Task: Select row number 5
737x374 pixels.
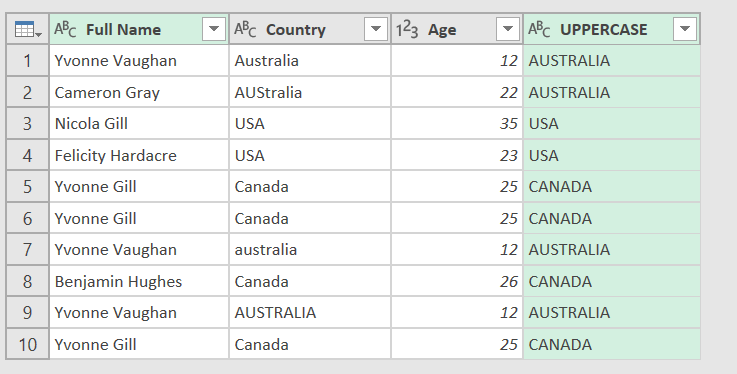Action: [28, 187]
